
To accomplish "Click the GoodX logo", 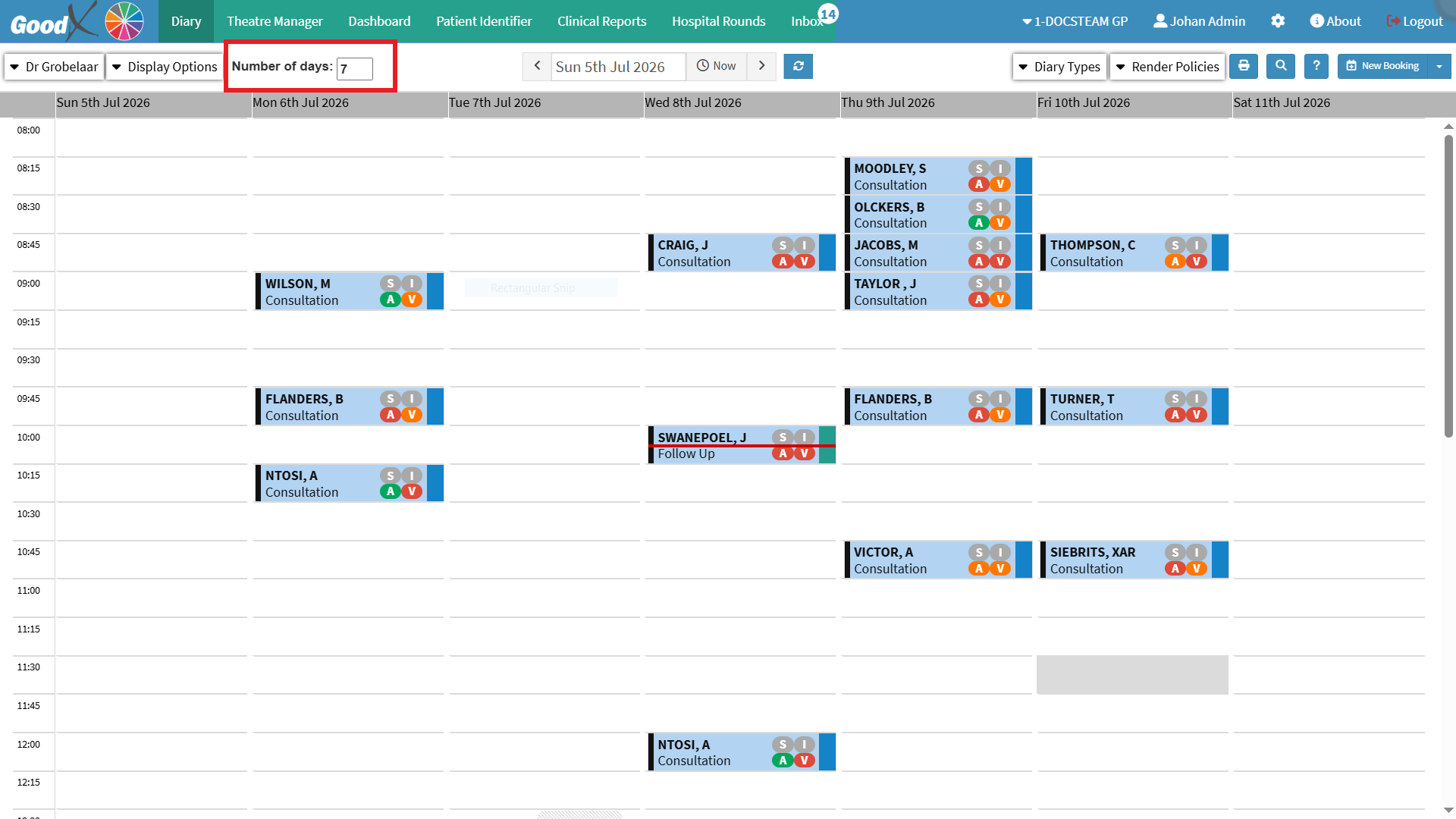I will [x=53, y=21].
